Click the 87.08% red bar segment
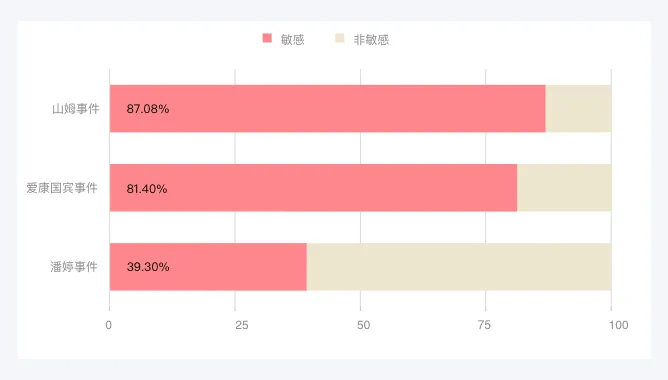 (328, 109)
